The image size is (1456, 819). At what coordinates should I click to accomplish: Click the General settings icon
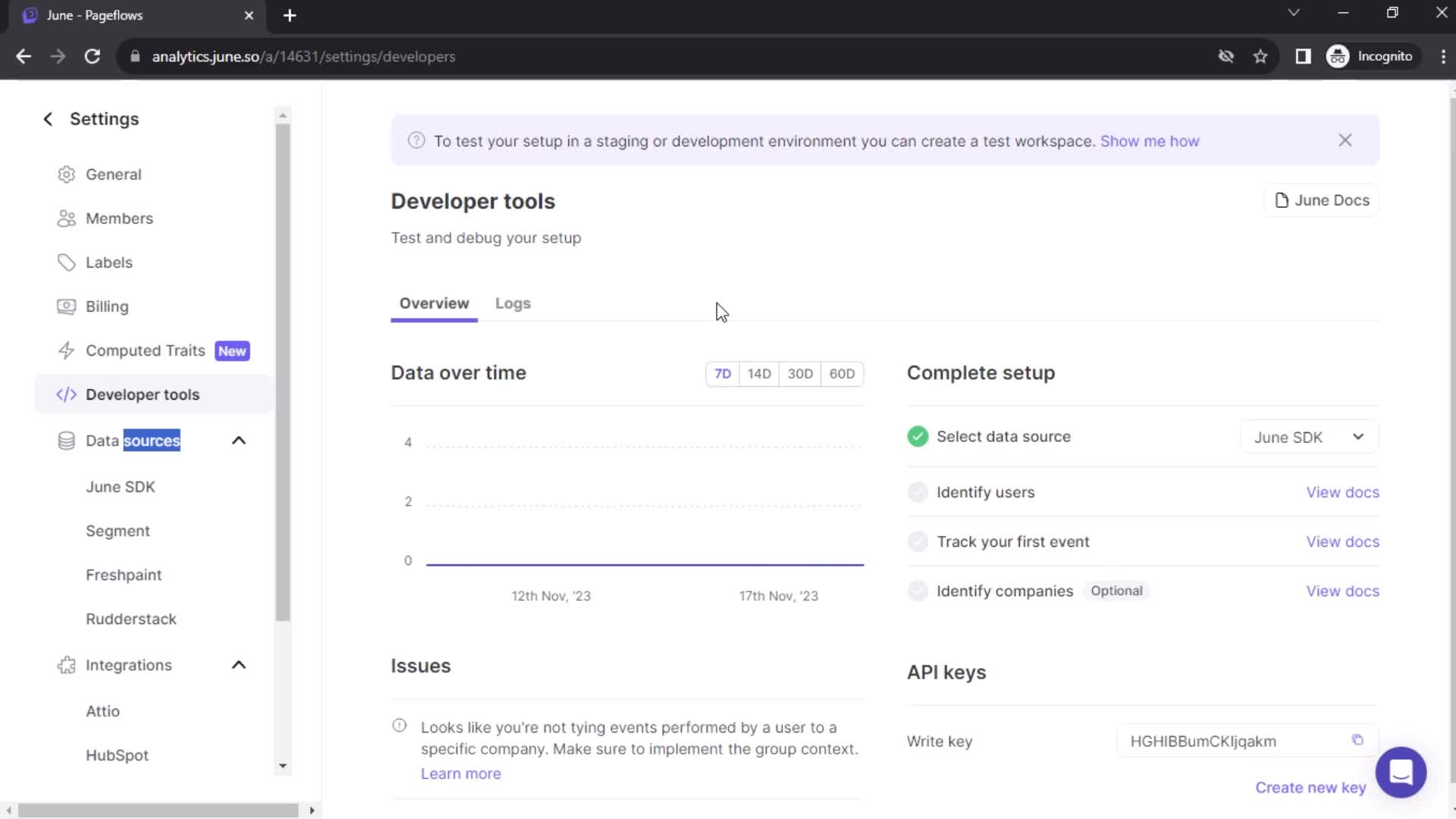[x=66, y=174]
